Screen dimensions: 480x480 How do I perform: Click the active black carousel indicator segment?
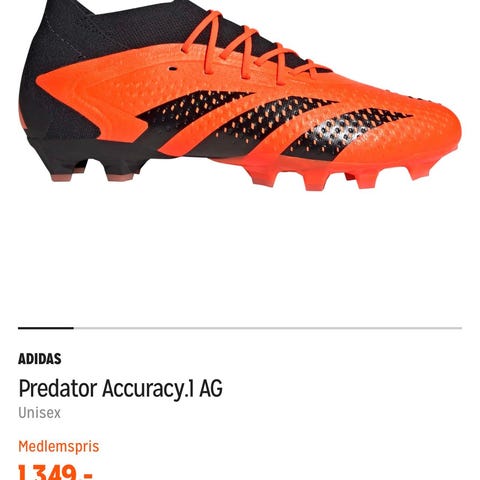click(x=46, y=328)
